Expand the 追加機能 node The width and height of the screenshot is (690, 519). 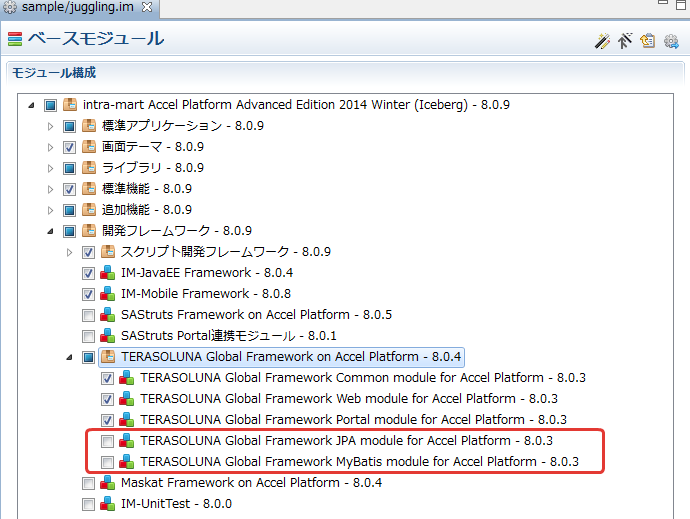(50, 210)
